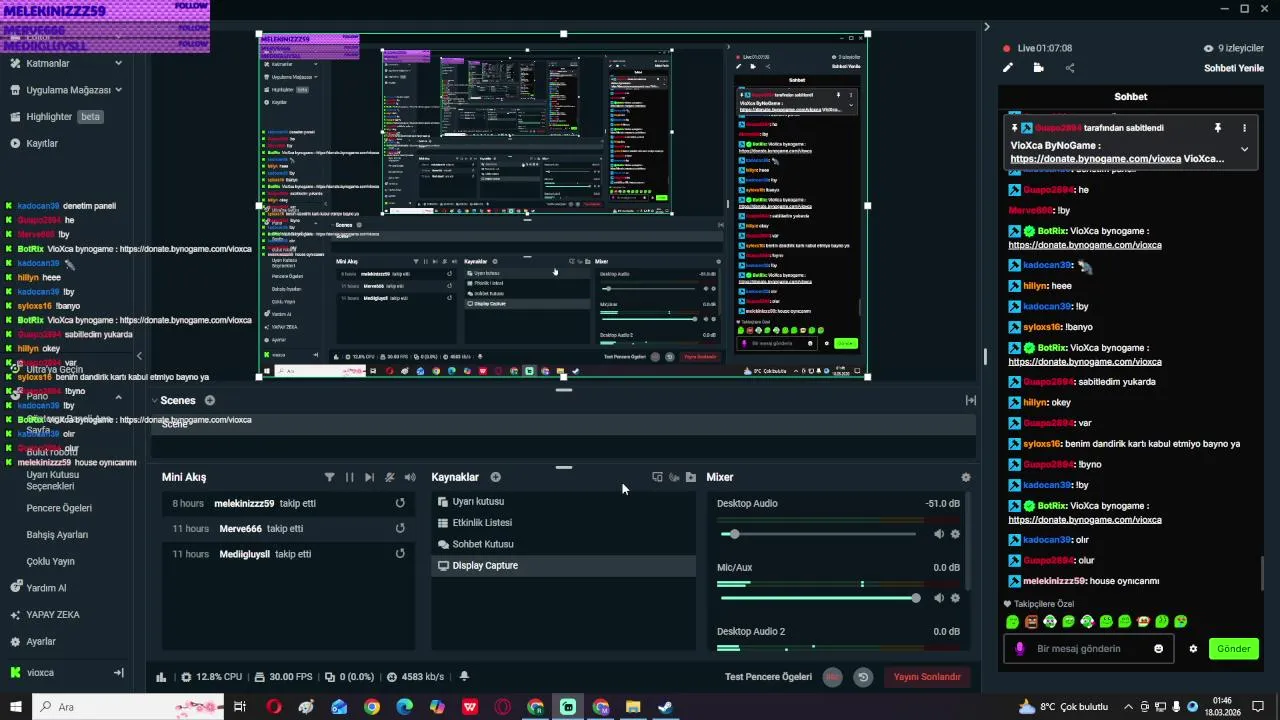Edit stream info with the pencil icon
Image resolution: width=1280 pixels, height=720 pixels.
click(1008, 68)
